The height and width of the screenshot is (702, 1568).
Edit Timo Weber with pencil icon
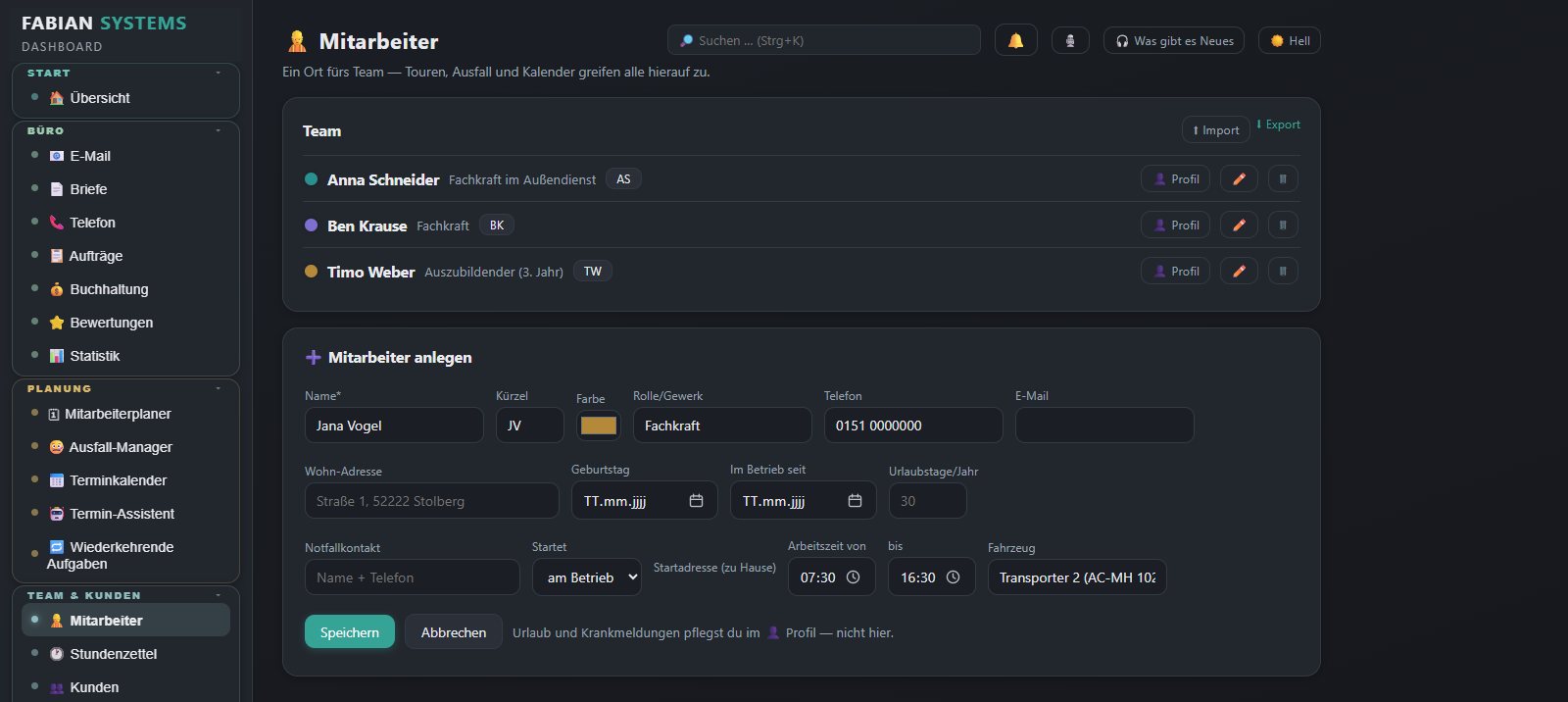pos(1239,272)
